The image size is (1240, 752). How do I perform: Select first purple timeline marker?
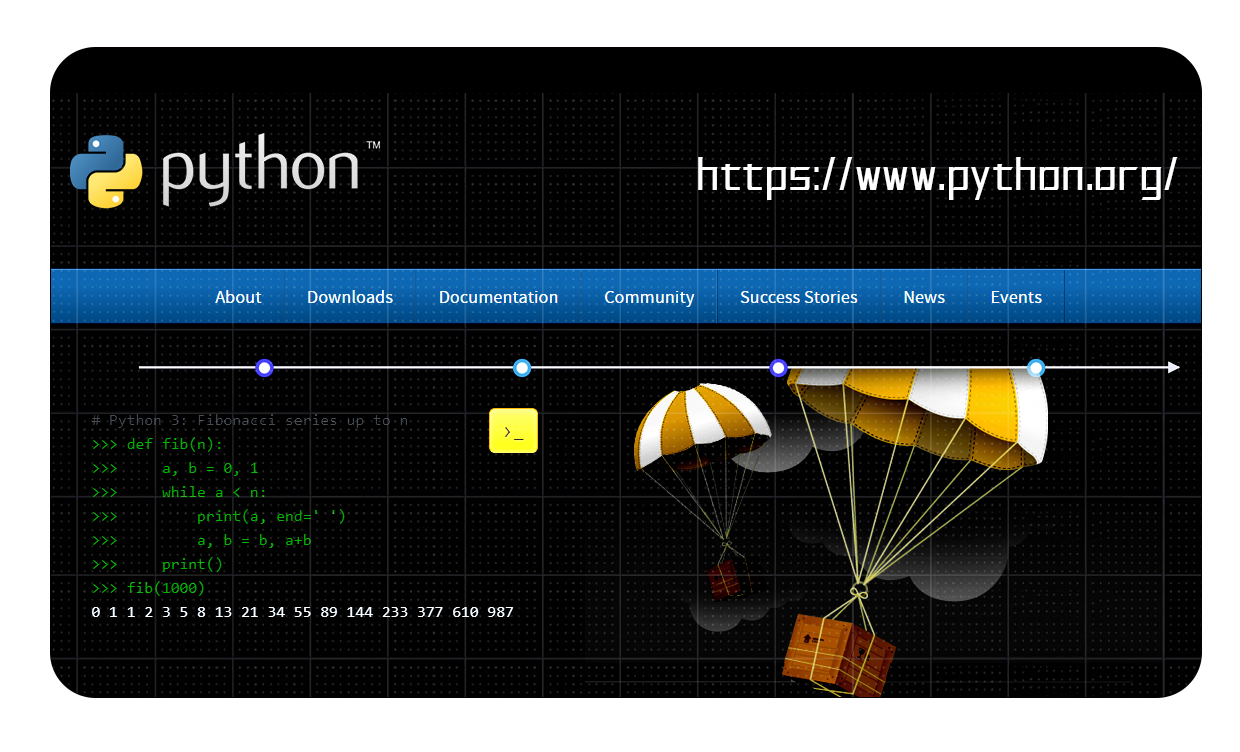[x=264, y=368]
